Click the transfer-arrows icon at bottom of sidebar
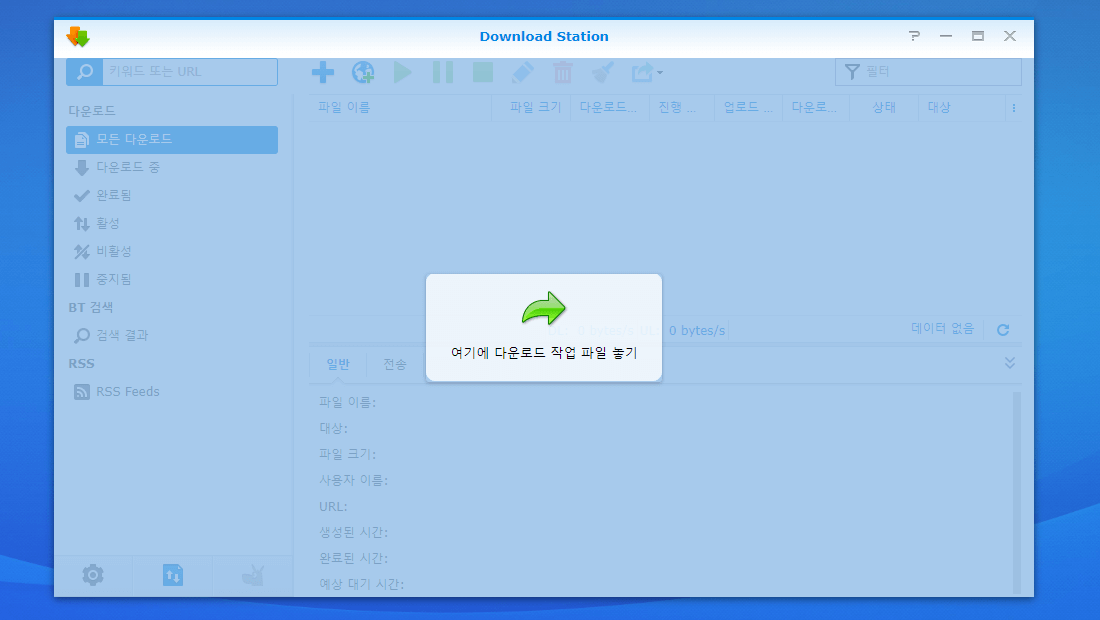Image resolution: width=1100 pixels, height=620 pixels. pos(173,575)
